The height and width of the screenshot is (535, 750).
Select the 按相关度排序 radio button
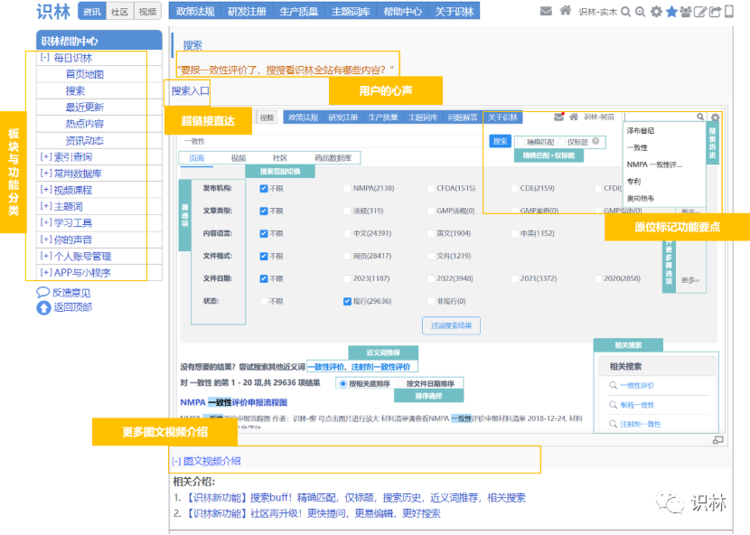coord(342,383)
